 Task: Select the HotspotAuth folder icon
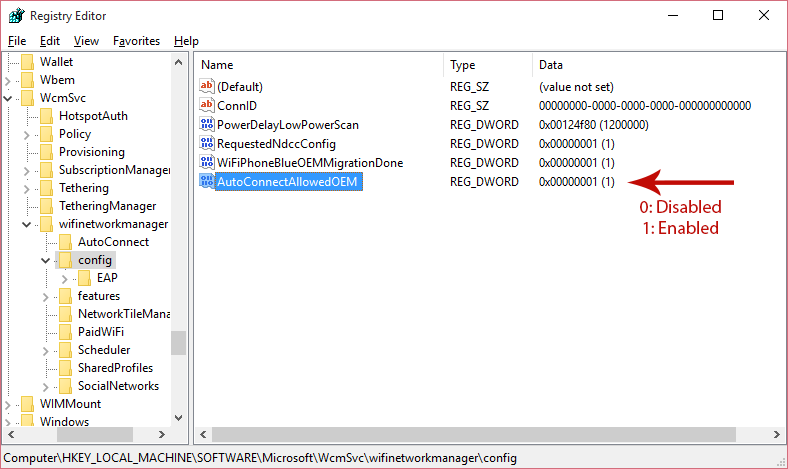47,116
